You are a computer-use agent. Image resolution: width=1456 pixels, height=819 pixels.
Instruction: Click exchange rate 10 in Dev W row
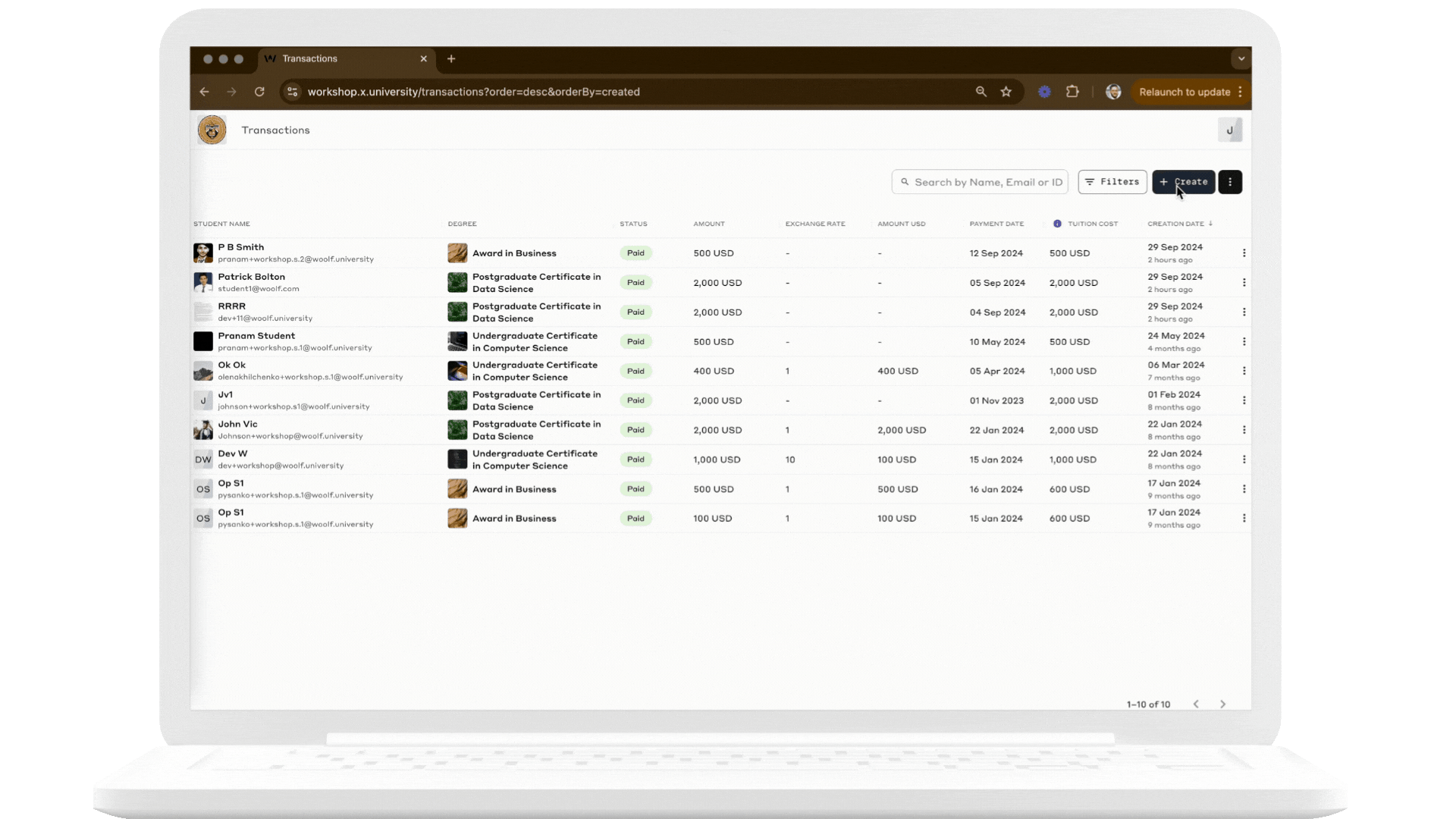point(790,460)
